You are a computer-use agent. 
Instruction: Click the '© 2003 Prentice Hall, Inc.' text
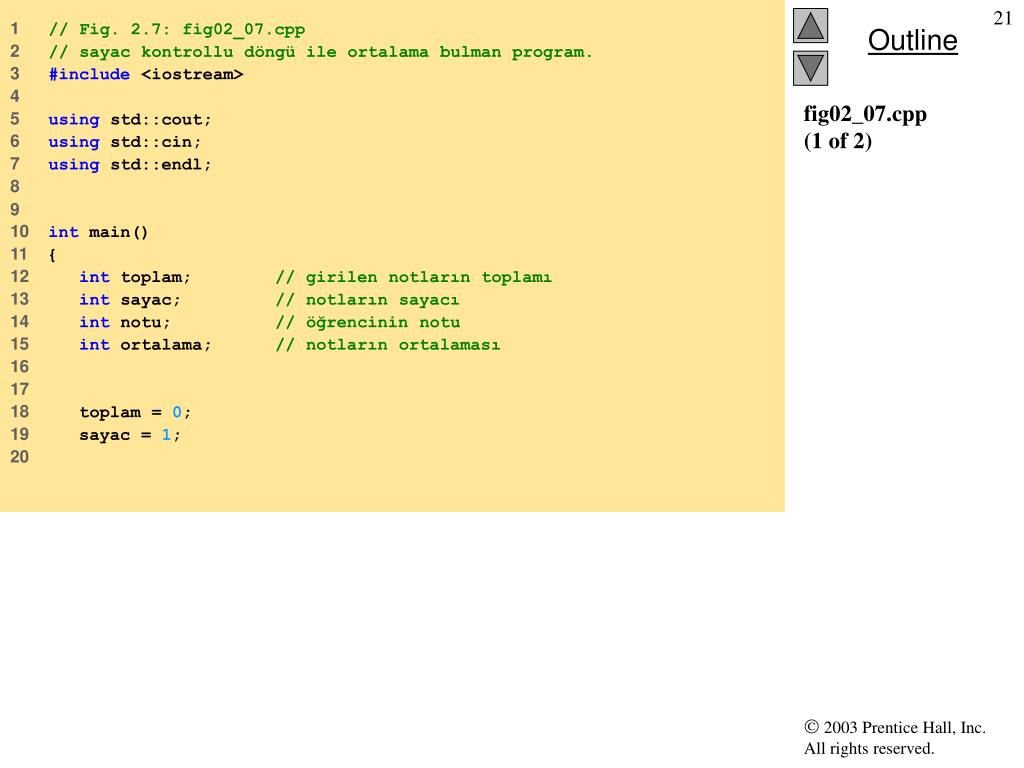[x=895, y=728]
